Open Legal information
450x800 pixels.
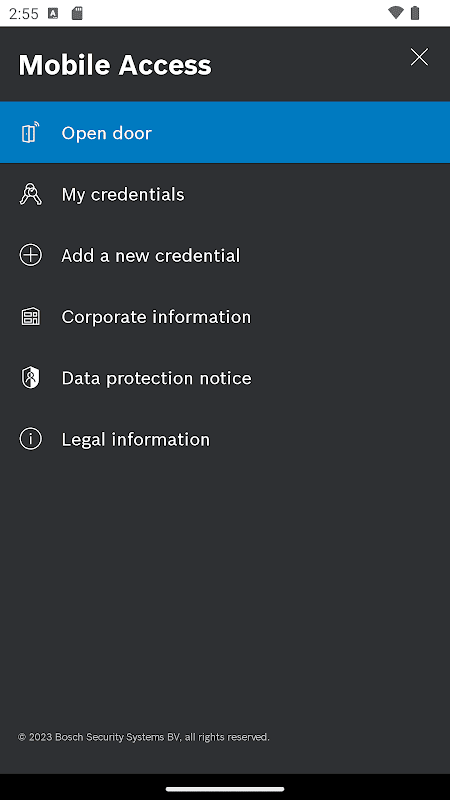pos(225,439)
